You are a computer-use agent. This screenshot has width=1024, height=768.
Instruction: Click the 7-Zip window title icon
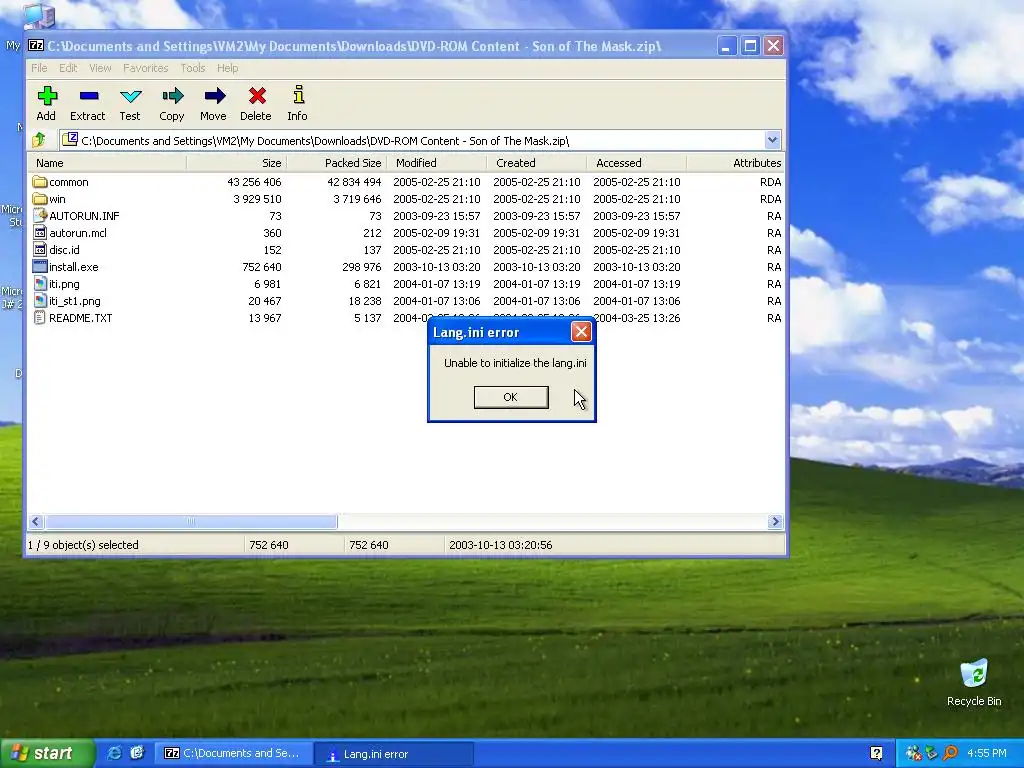(36, 46)
